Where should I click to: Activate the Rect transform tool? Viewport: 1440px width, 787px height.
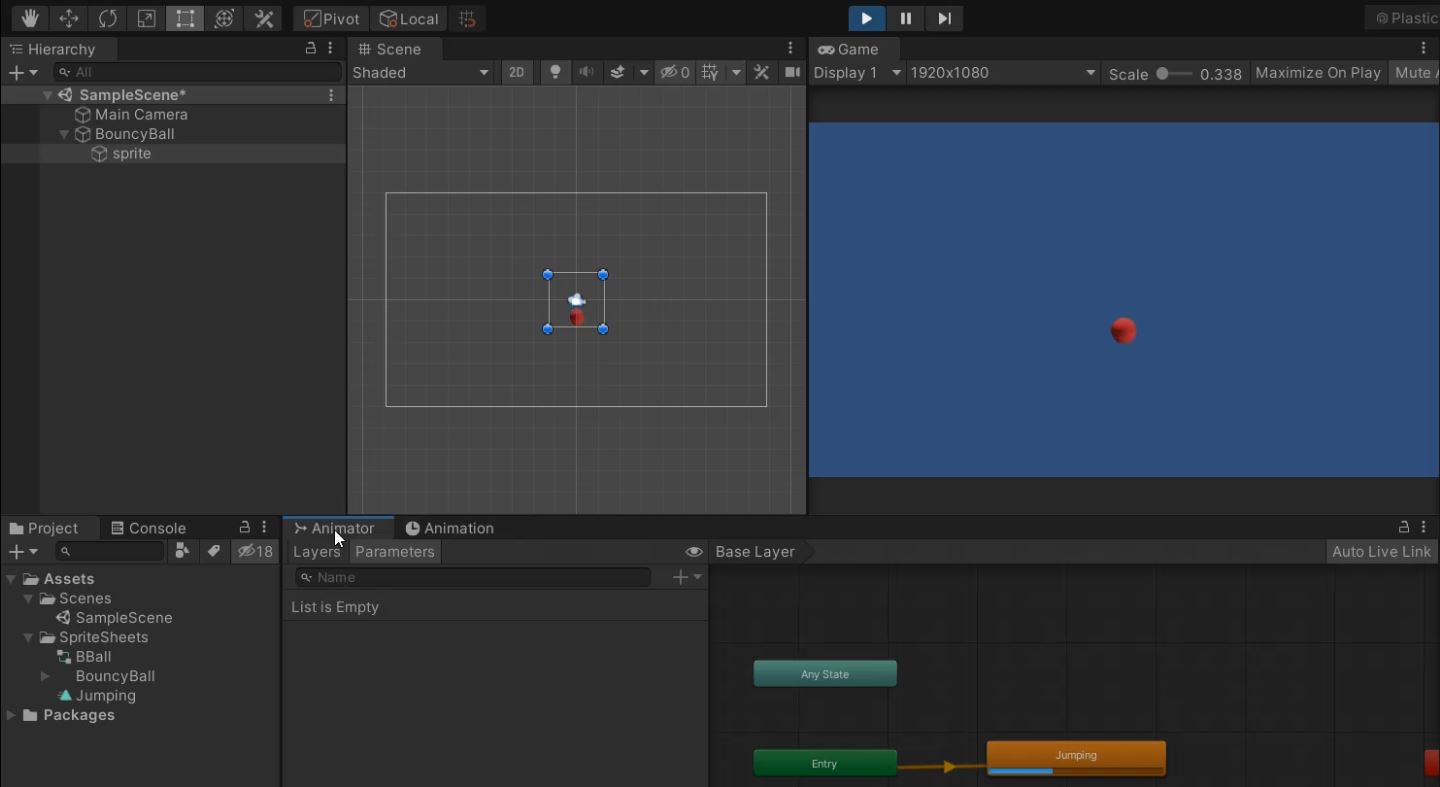pyautogui.click(x=185, y=19)
